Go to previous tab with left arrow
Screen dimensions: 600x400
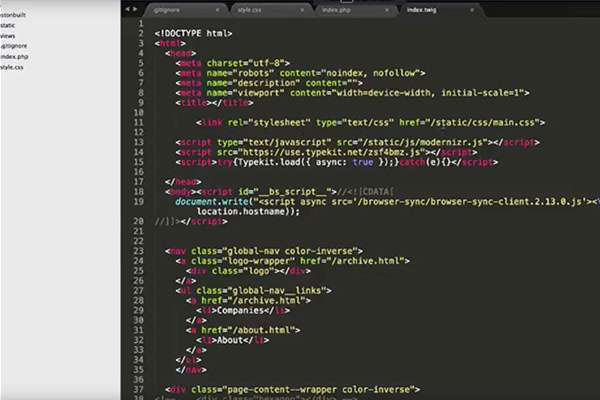pos(127,9)
